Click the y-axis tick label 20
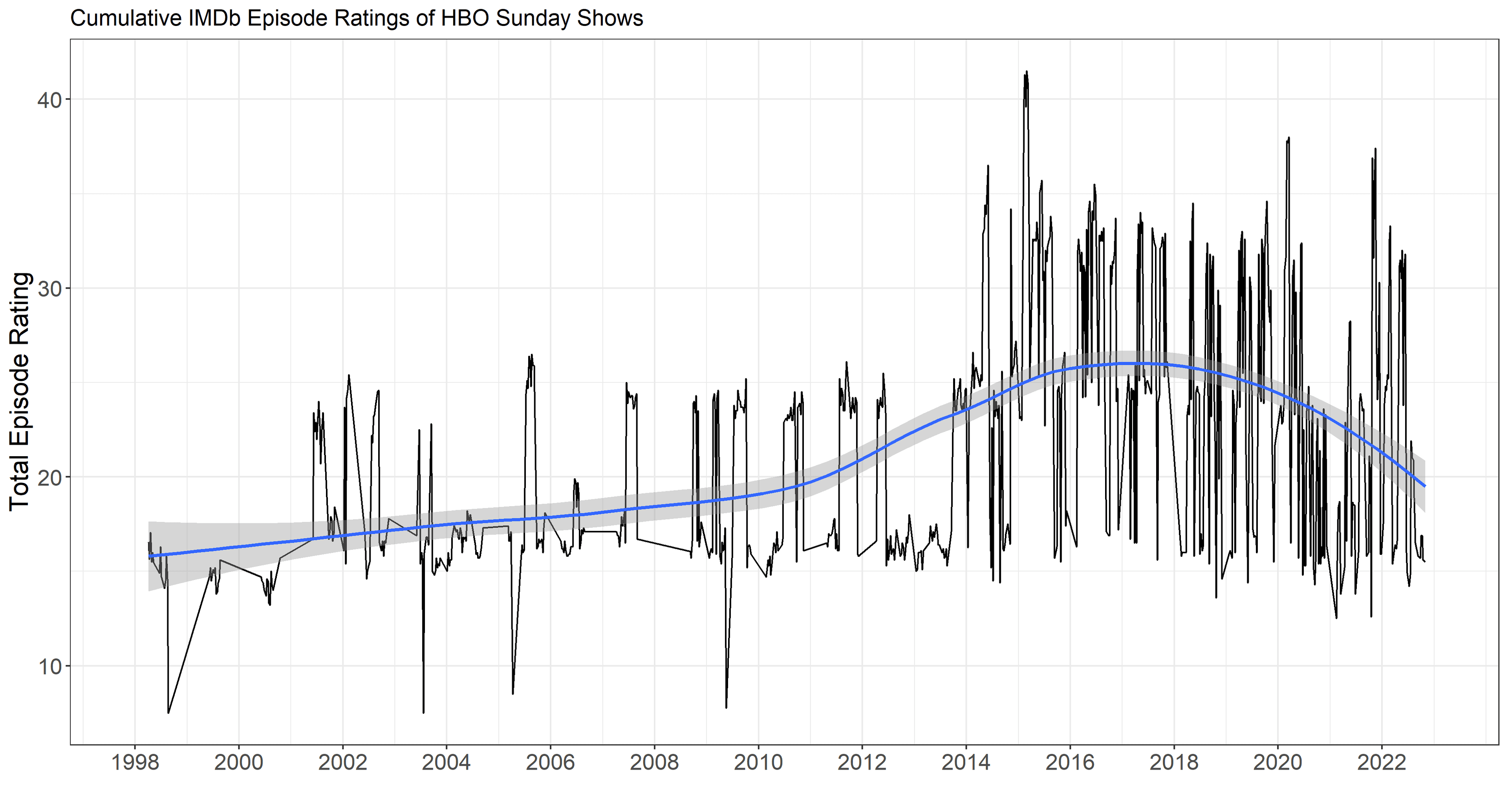Image resolution: width=1508 pixels, height=812 pixels. (49, 478)
